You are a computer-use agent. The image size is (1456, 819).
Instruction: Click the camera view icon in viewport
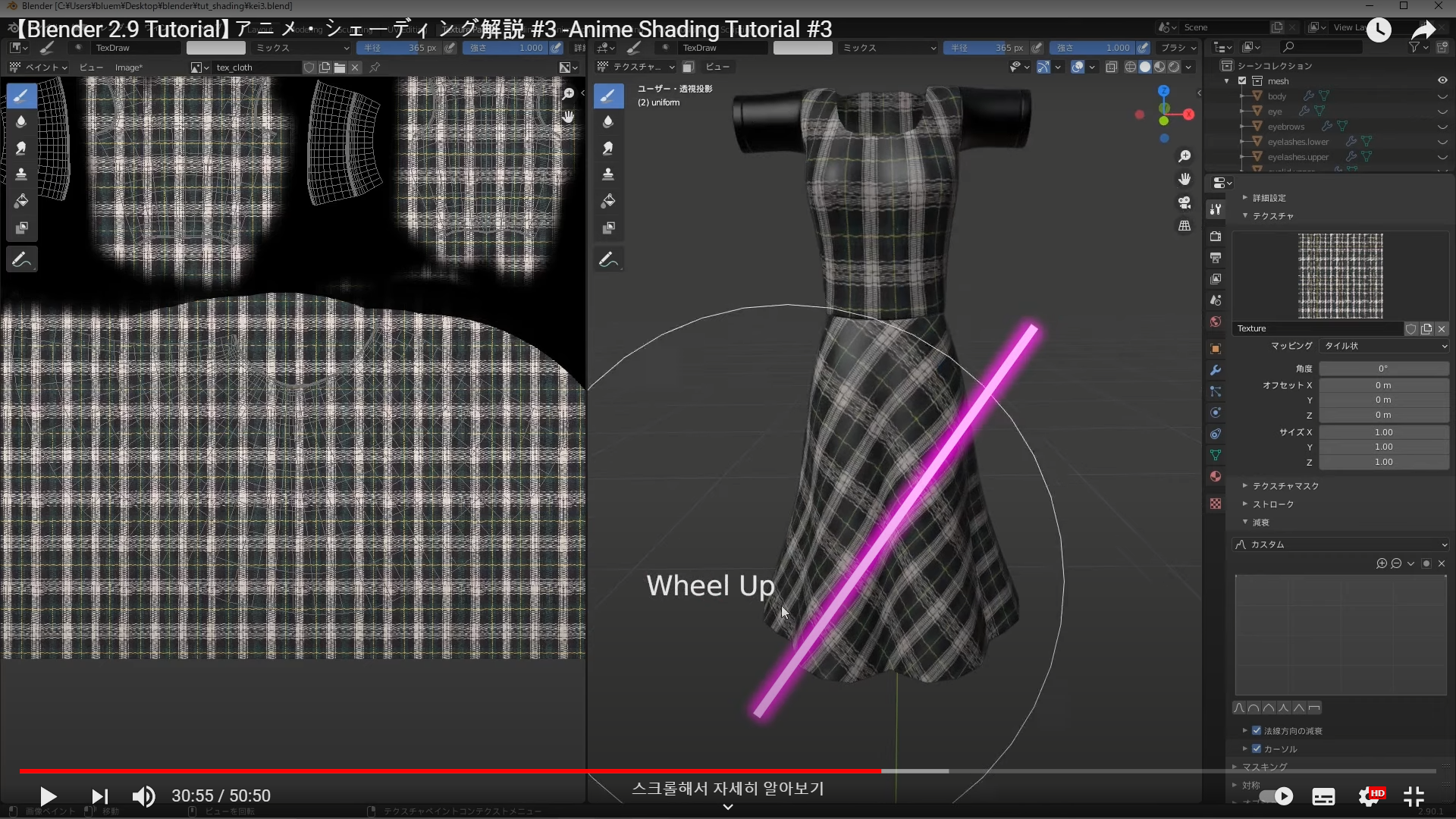click(1184, 202)
